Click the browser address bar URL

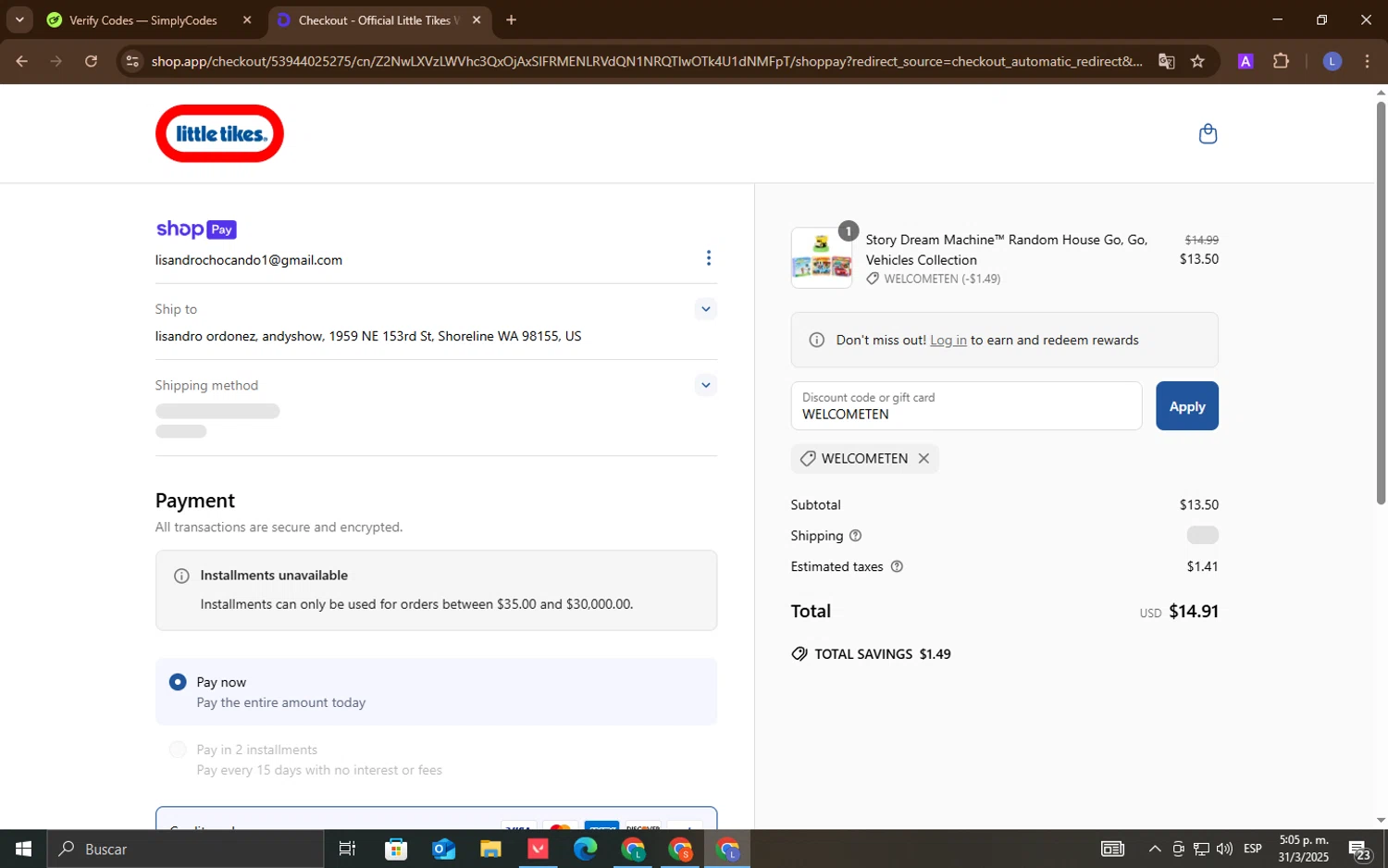(x=646, y=61)
